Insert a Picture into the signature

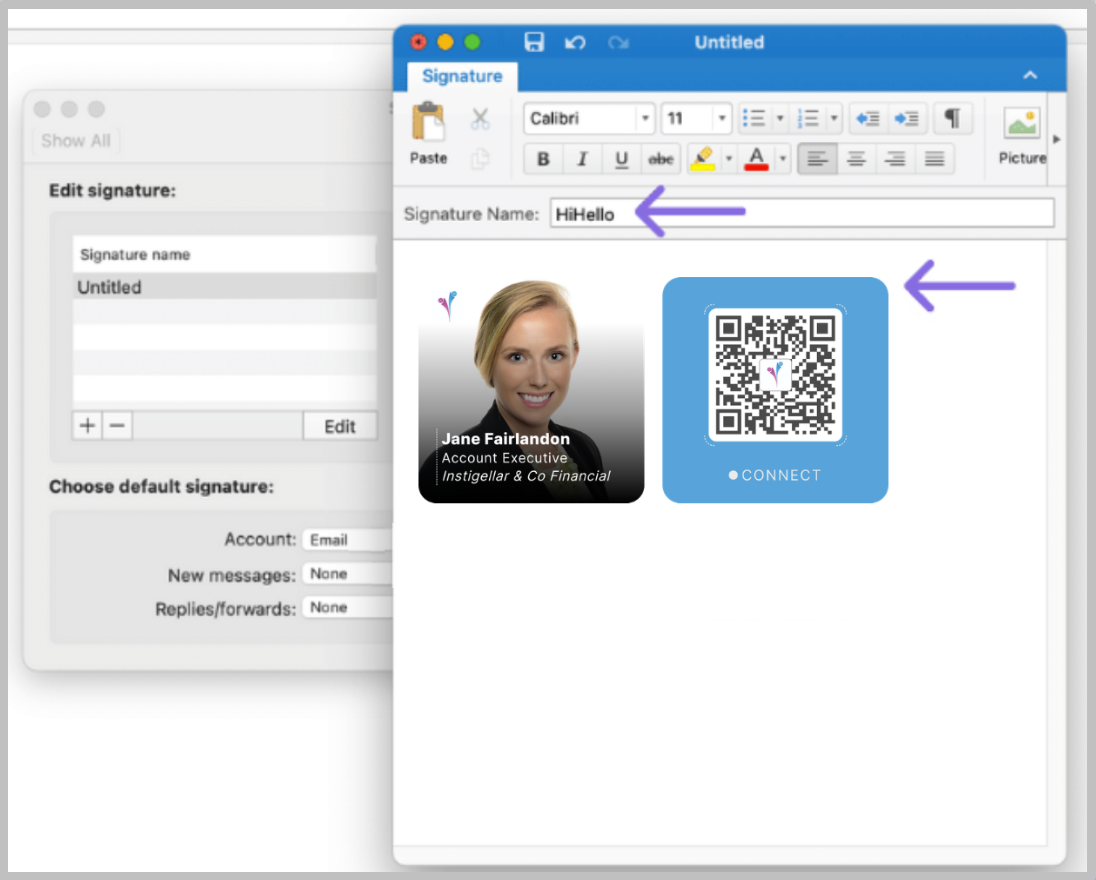tap(1022, 136)
